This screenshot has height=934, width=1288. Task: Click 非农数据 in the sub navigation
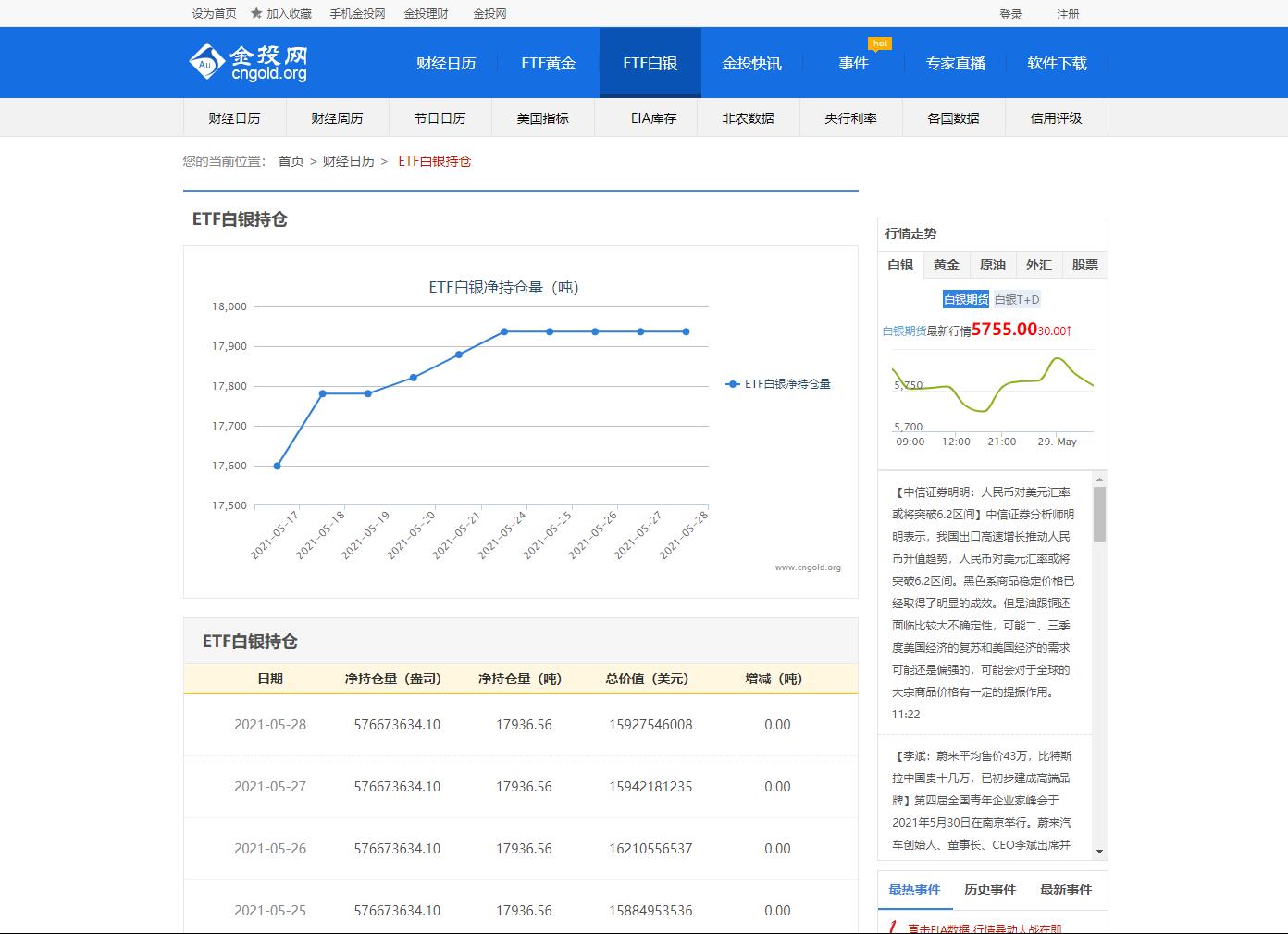pos(748,118)
